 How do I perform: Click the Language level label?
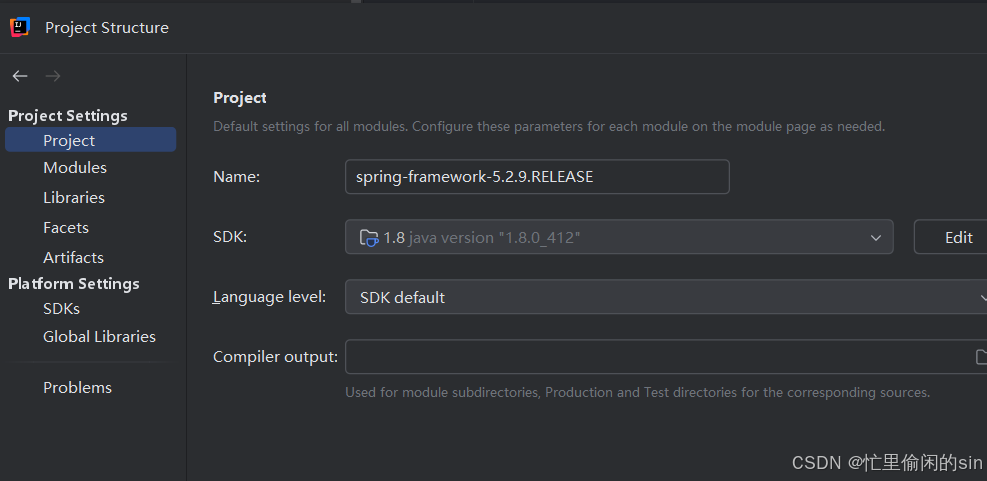[269, 297]
